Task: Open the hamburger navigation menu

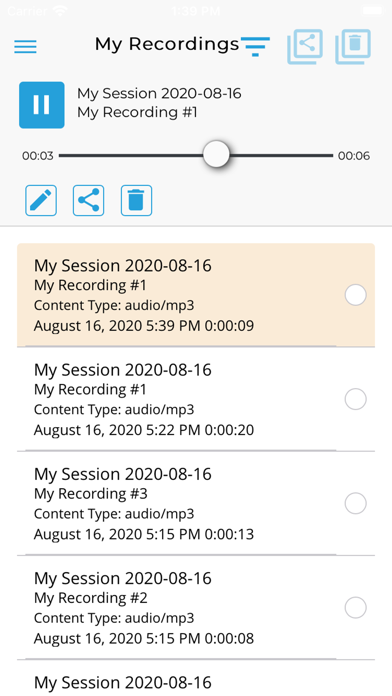Action: click(25, 46)
